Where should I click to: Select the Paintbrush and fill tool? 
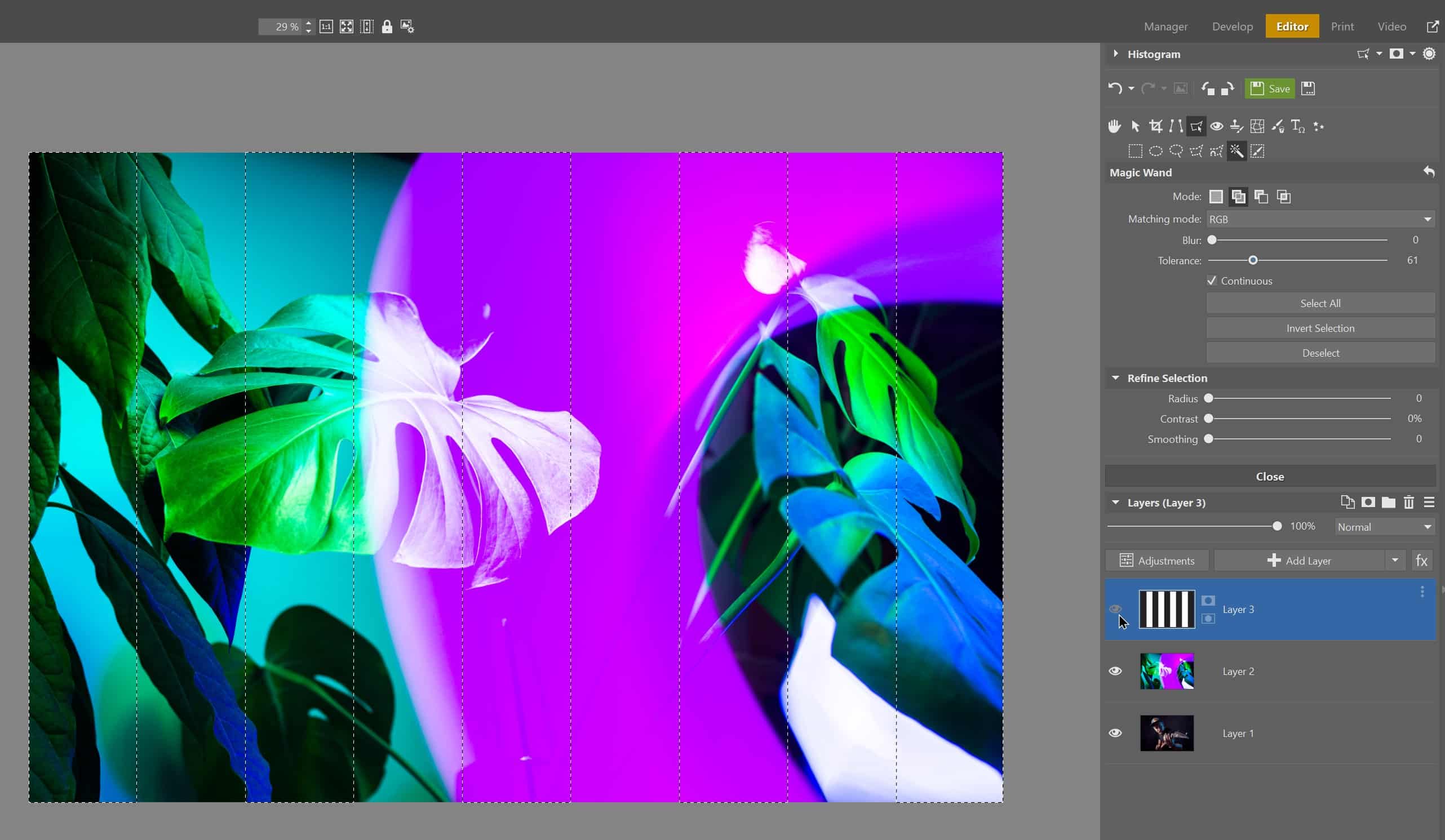pos(1278,126)
